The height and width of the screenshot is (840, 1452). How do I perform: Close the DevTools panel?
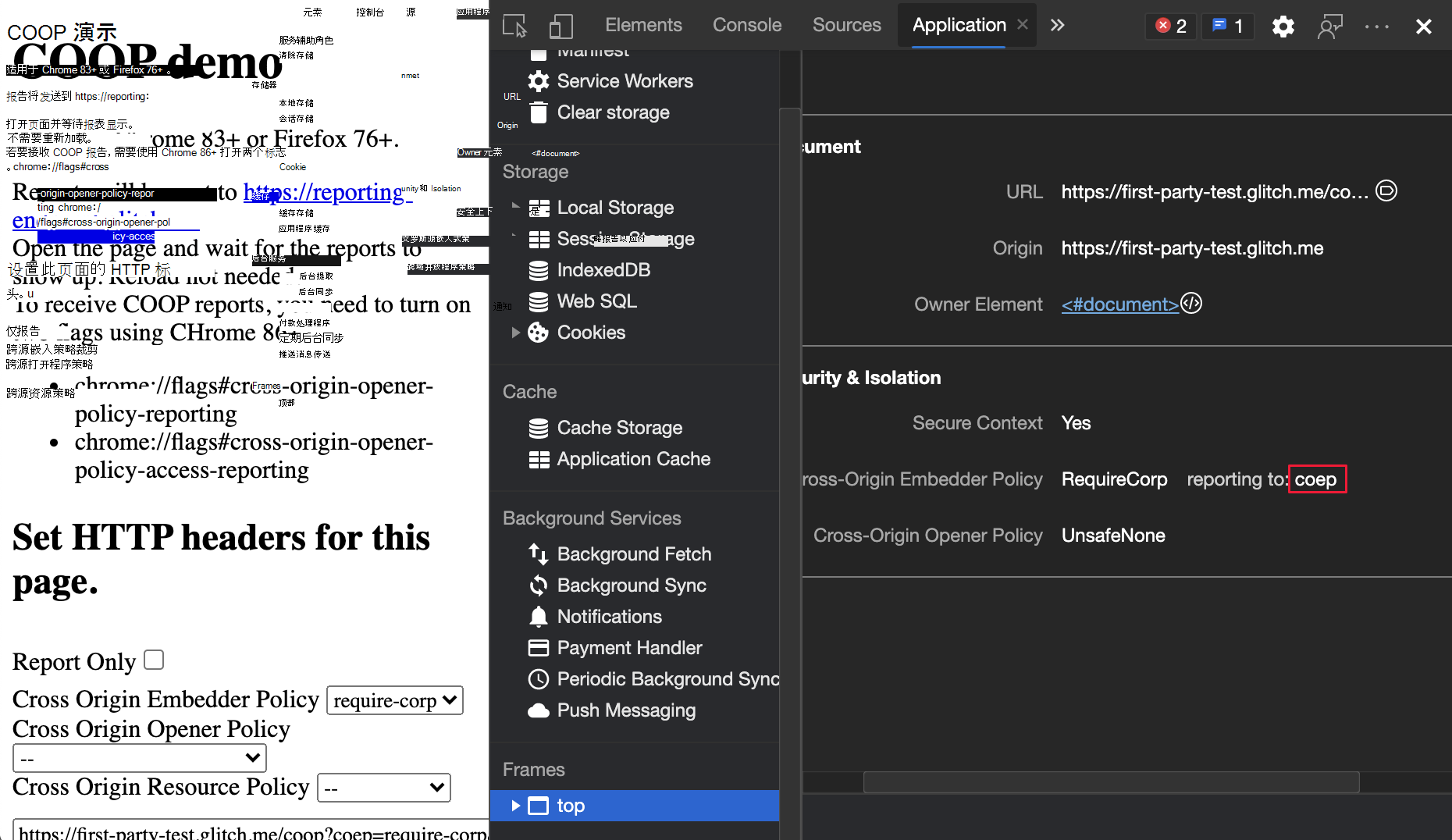1424,27
